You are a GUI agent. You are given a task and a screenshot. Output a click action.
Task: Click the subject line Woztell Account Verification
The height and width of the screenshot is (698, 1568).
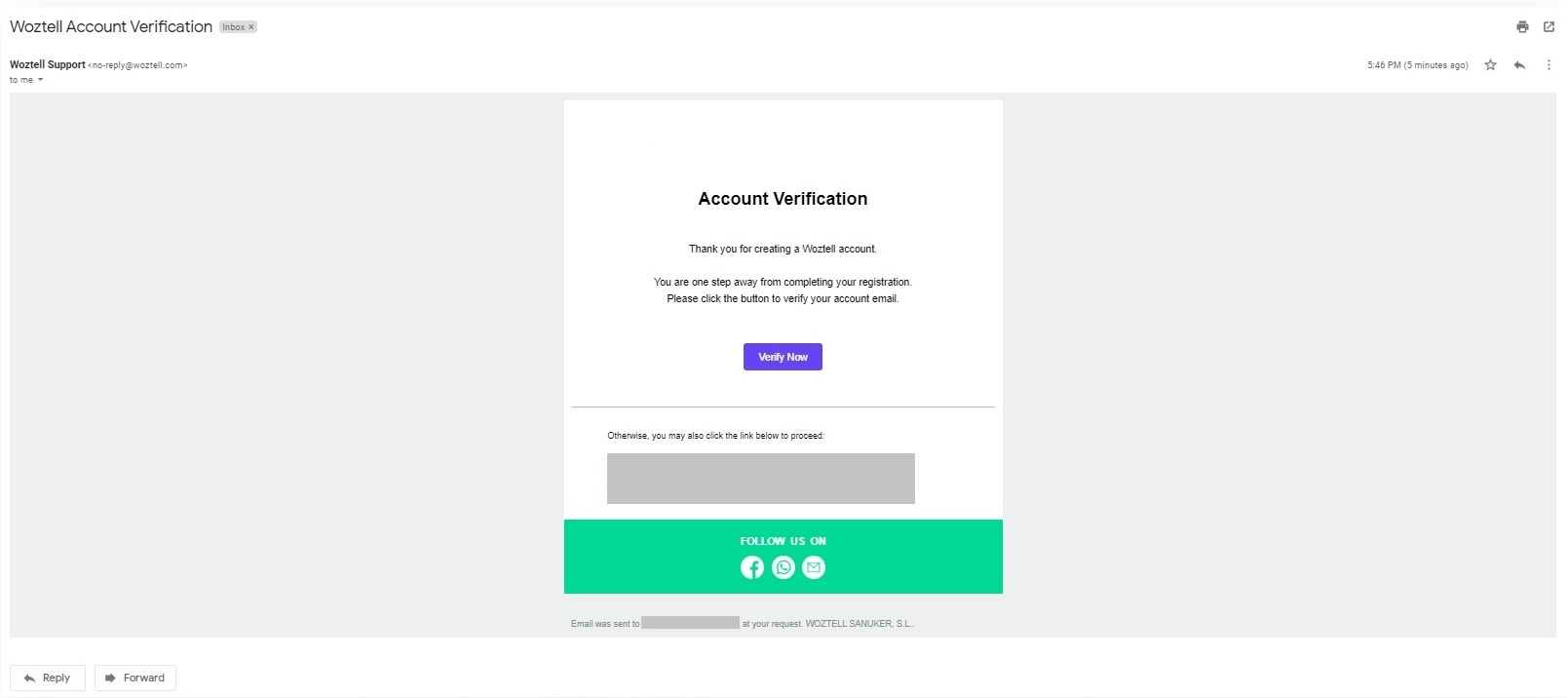(111, 27)
